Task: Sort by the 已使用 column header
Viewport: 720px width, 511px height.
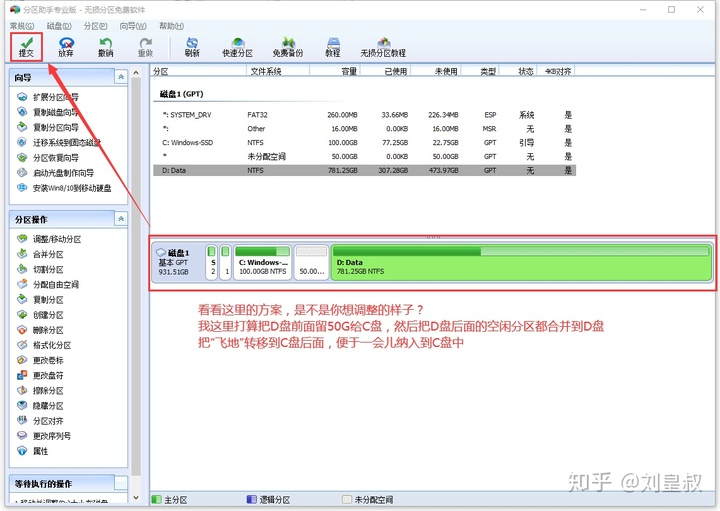Action: 386,71
